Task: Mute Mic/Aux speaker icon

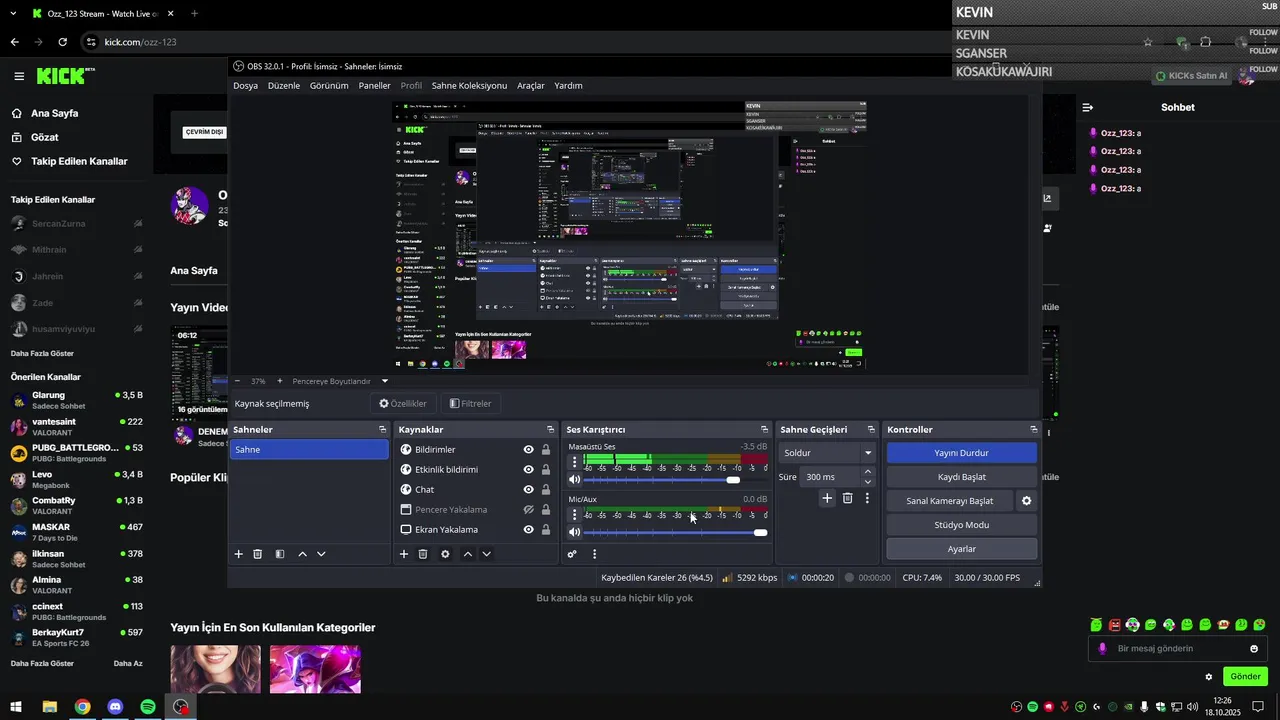Action: click(574, 532)
